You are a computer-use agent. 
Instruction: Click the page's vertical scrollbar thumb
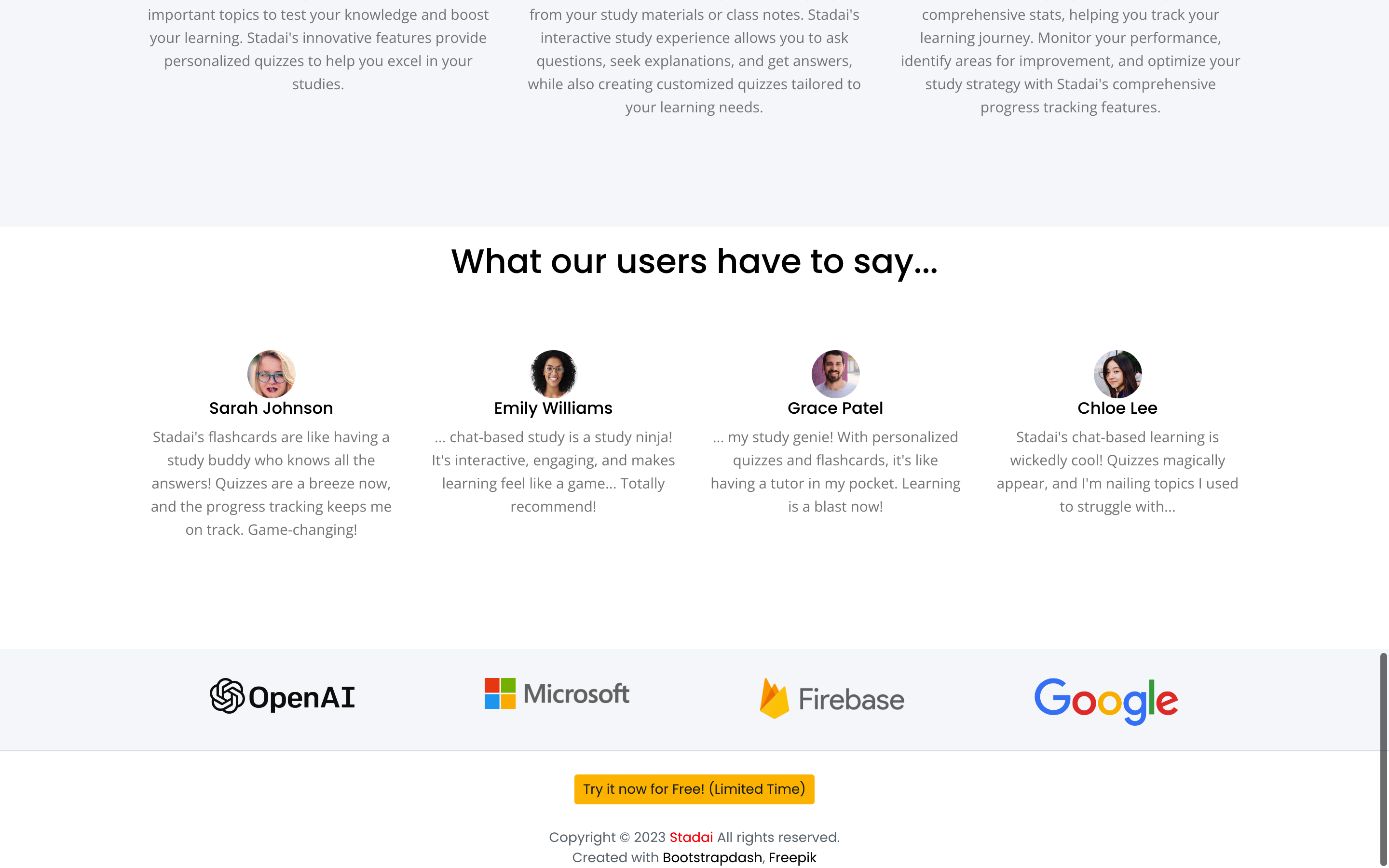pos(1383,759)
